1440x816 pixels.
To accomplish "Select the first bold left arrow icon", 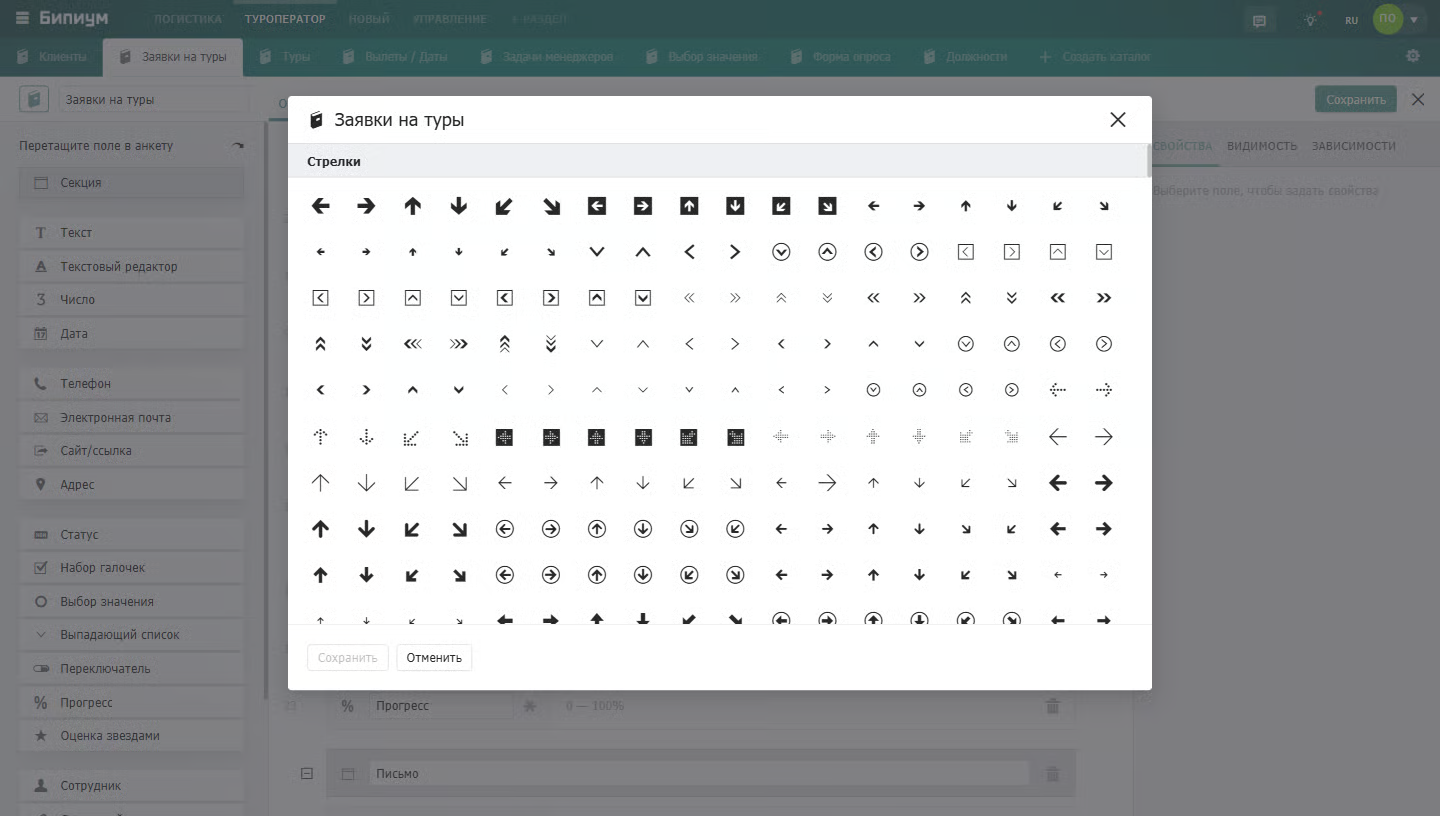I will point(320,206).
